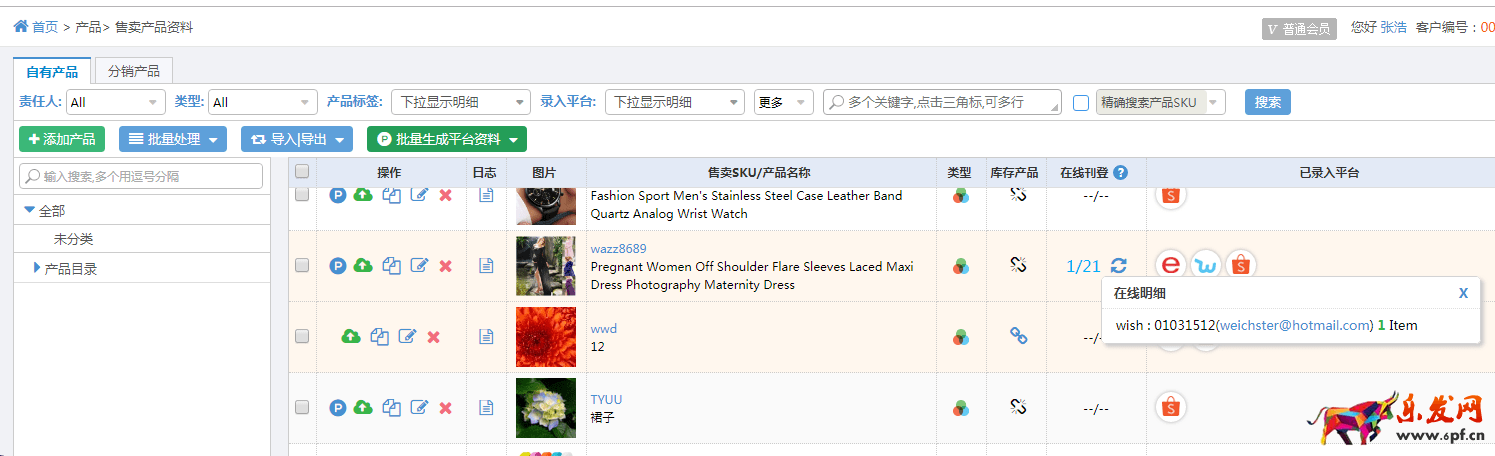1495x456 pixels.
Task: Open the 产品标签 dropdown list
Action: 462,102
